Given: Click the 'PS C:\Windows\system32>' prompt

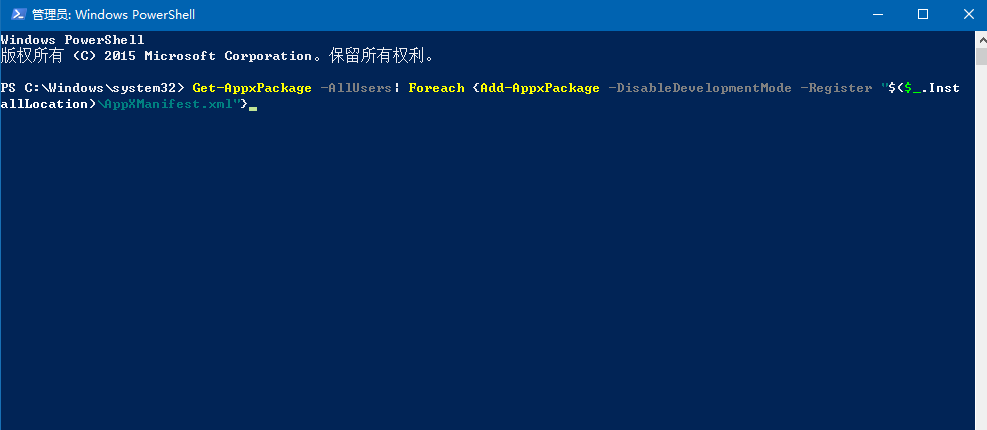Looking at the screenshot, I should click(92, 88).
